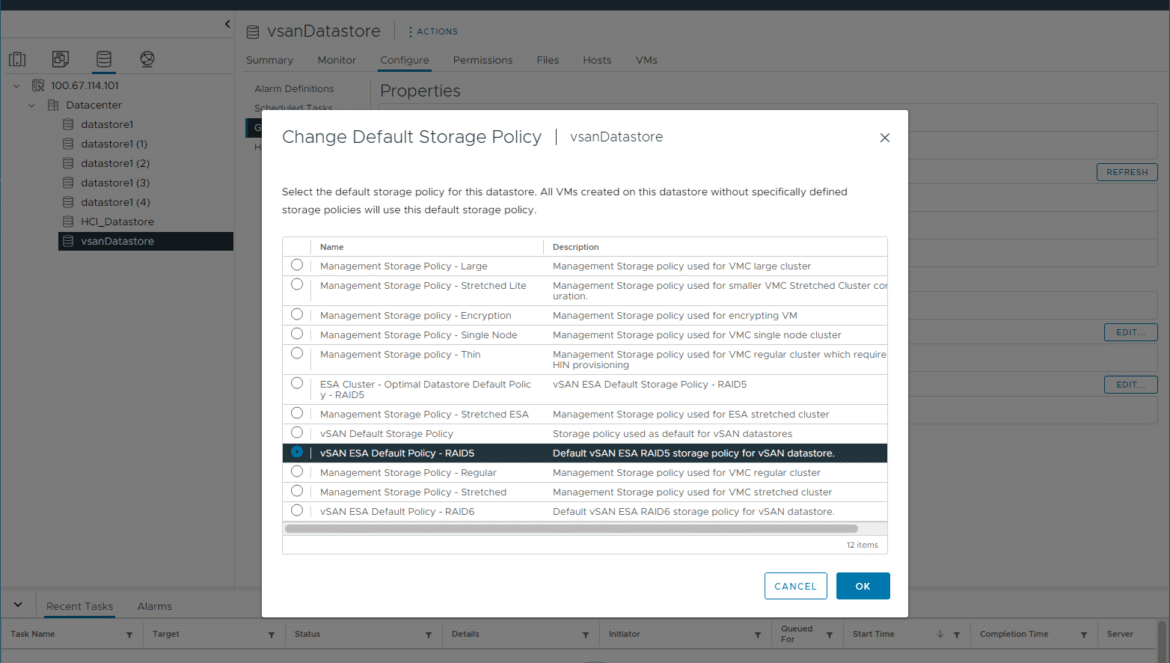
Task: Filter the Start Time column
Action: 957,635
